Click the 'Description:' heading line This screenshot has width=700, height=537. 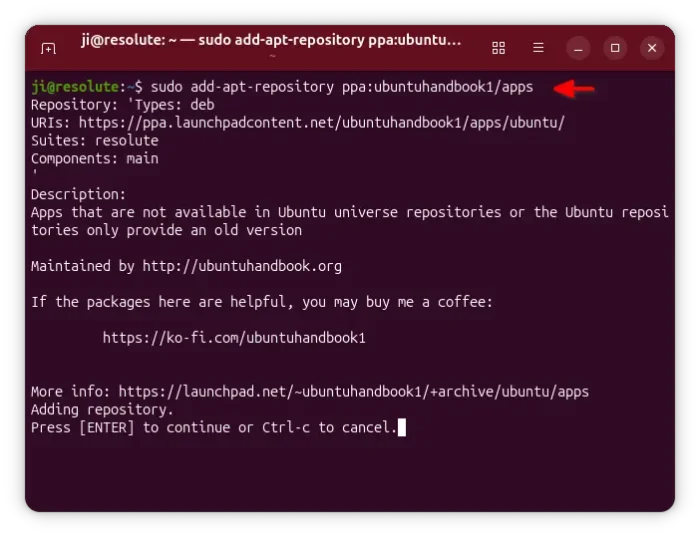click(x=79, y=194)
